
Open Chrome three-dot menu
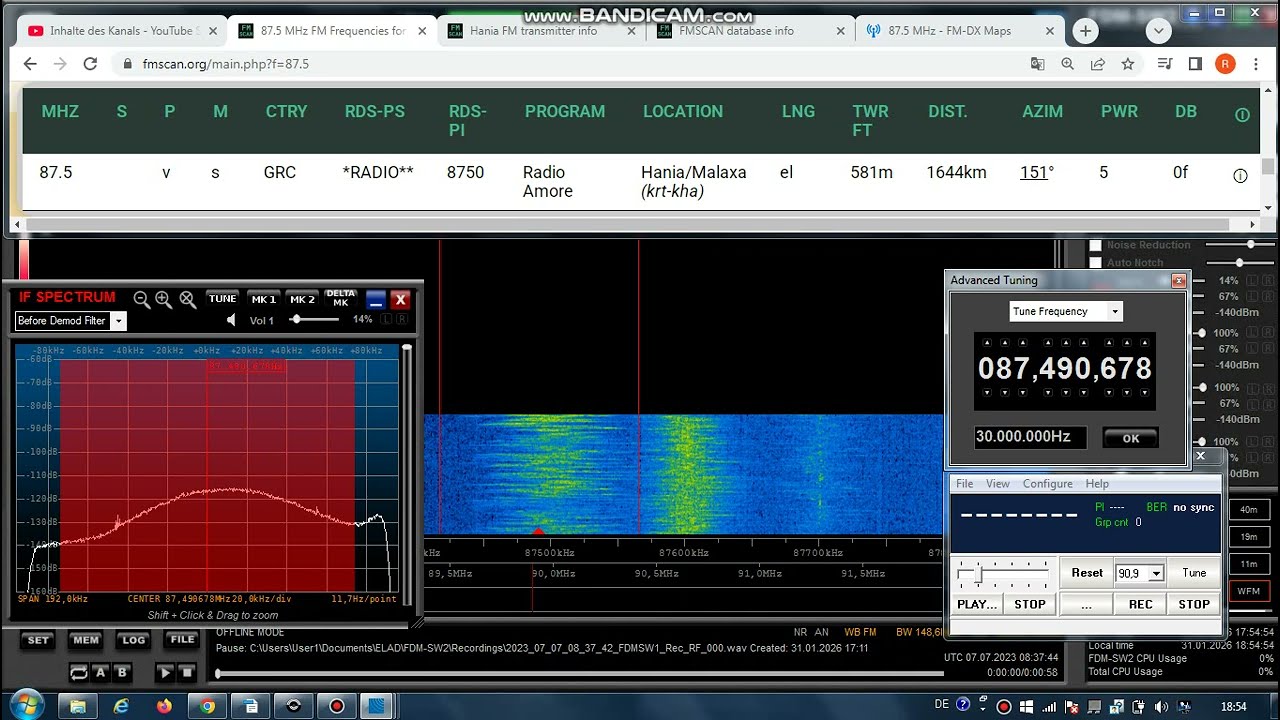tap(1255, 63)
